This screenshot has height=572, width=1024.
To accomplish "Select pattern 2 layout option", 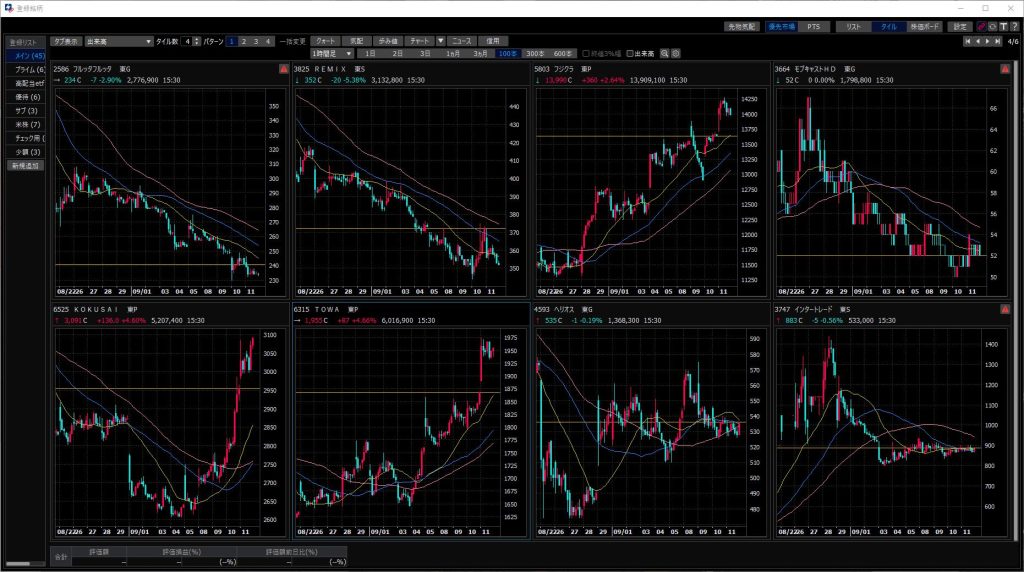I will pyautogui.click(x=243, y=41).
